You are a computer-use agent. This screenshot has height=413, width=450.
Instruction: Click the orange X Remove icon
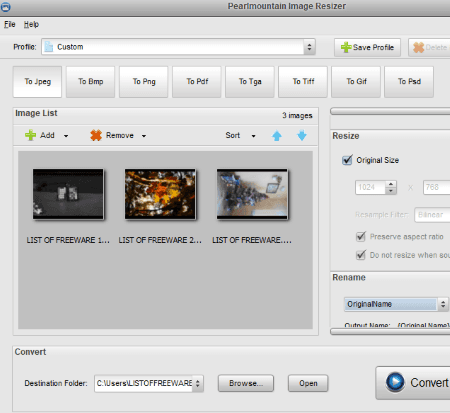pyautogui.click(x=96, y=135)
